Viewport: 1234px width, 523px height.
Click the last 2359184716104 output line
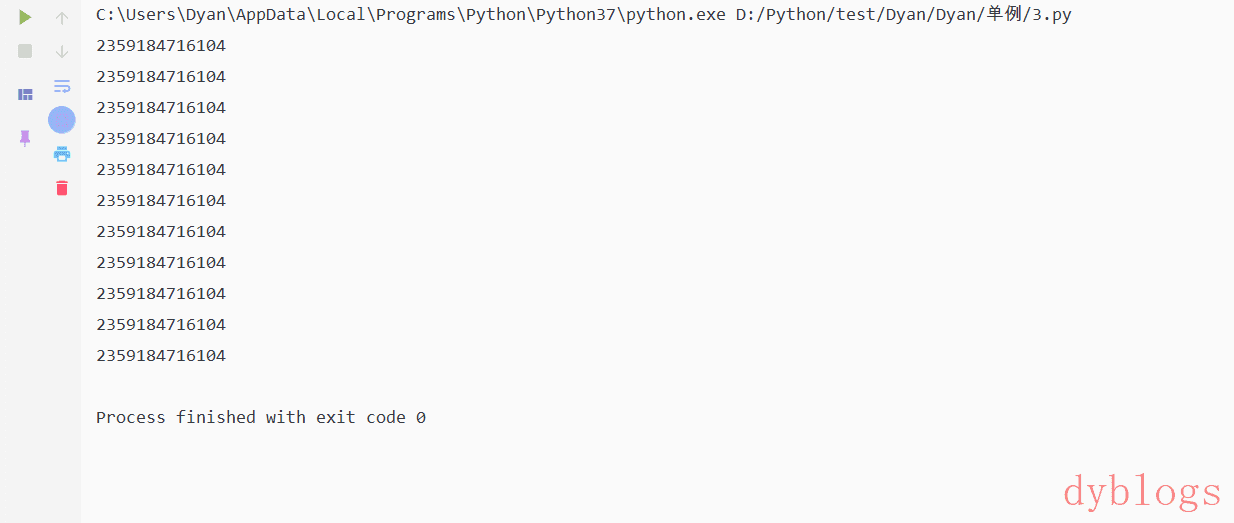pyautogui.click(x=161, y=356)
